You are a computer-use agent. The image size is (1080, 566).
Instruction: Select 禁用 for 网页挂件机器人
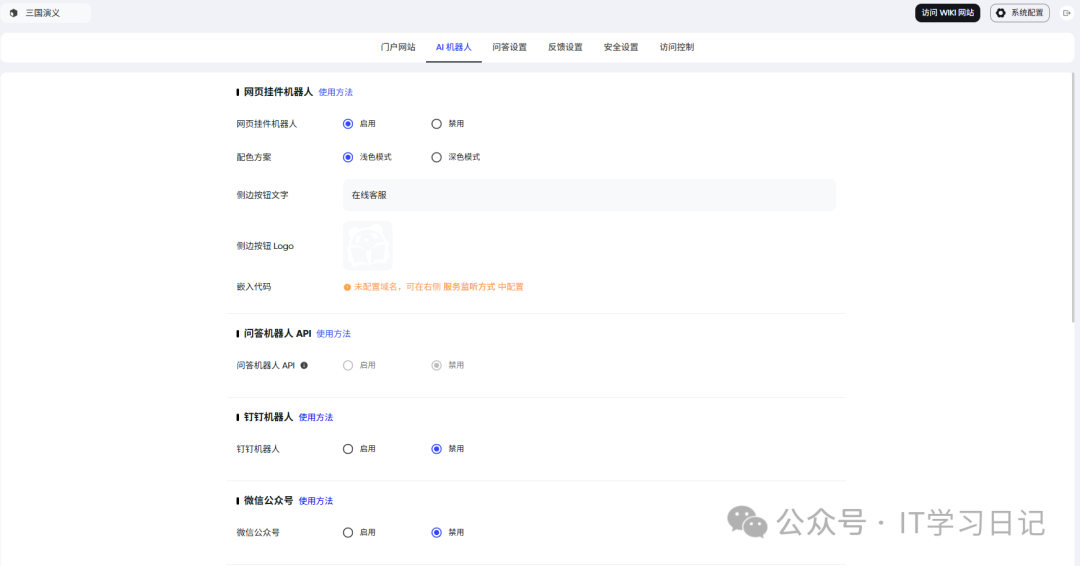pyautogui.click(x=436, y=124)
